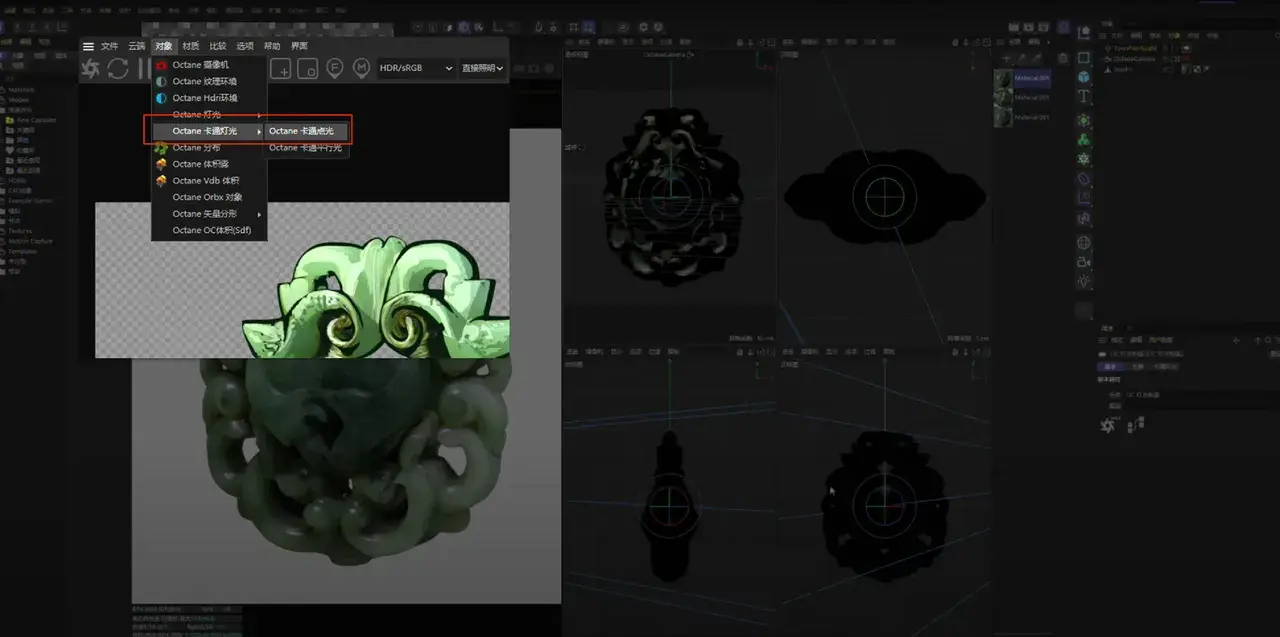Expand the Octane 矢量分形 submenu
Screen dimensions: 1280x637
coord(207,213)
